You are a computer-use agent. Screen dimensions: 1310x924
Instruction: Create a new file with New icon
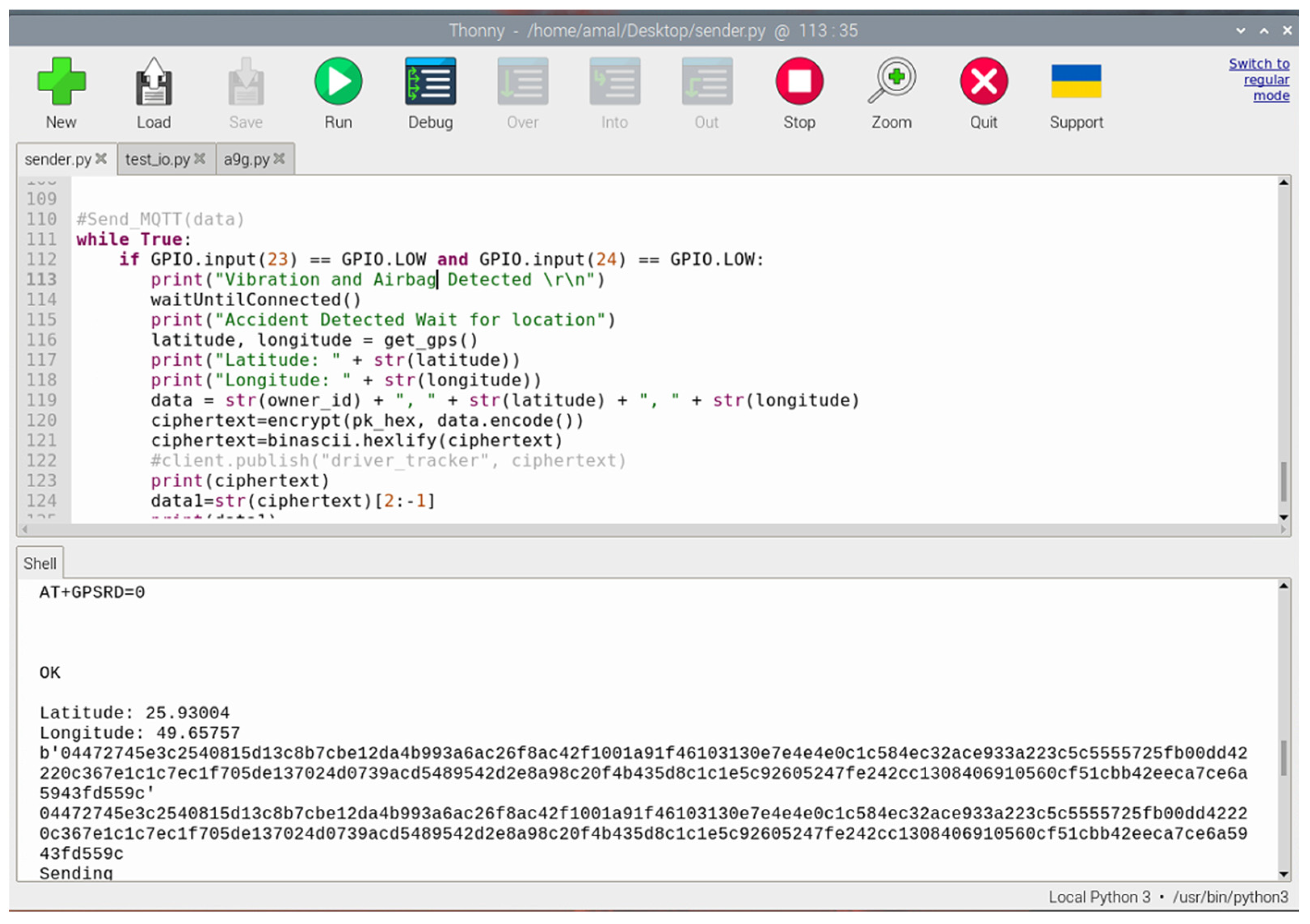coord(61,82)
